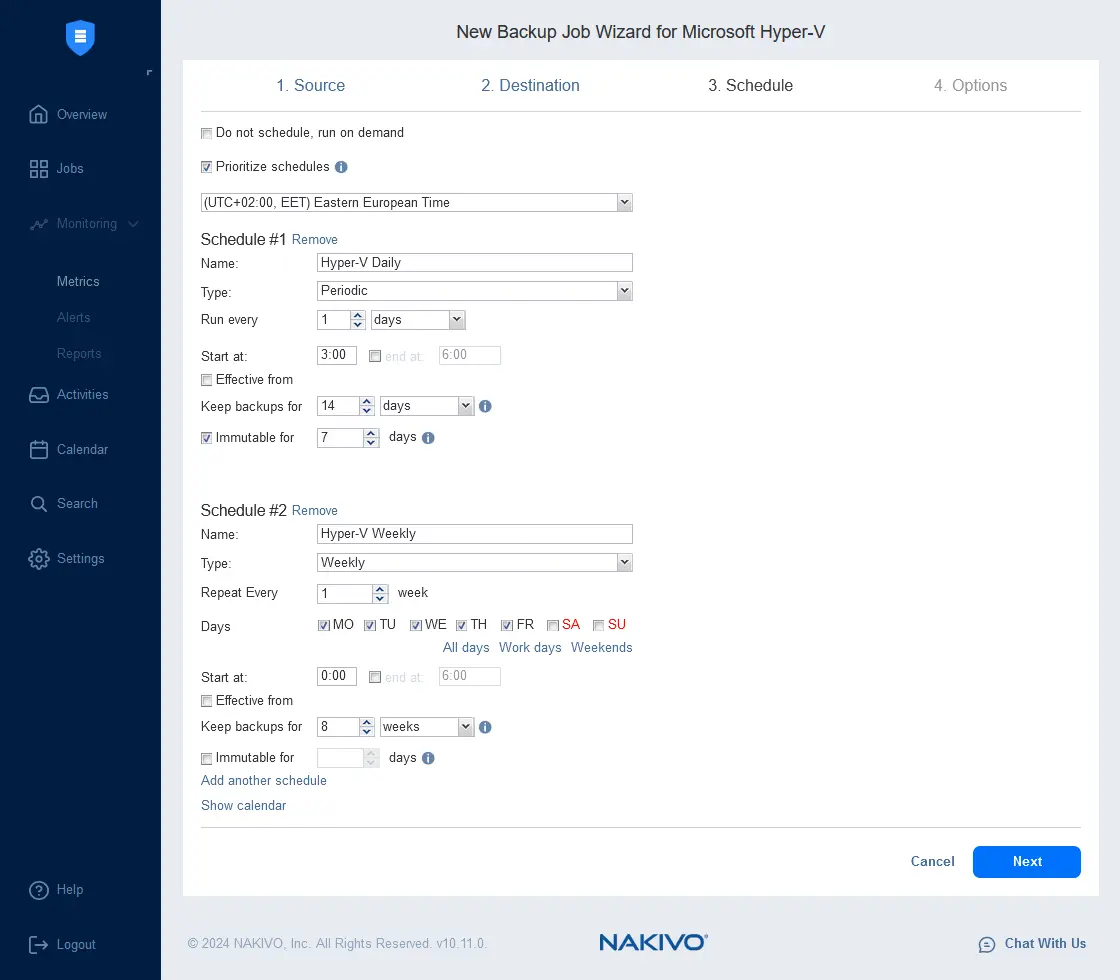Click Schedule #1 Start at 3:00 field
Viewport: 1120px width, 980px height.
(336, 355)
